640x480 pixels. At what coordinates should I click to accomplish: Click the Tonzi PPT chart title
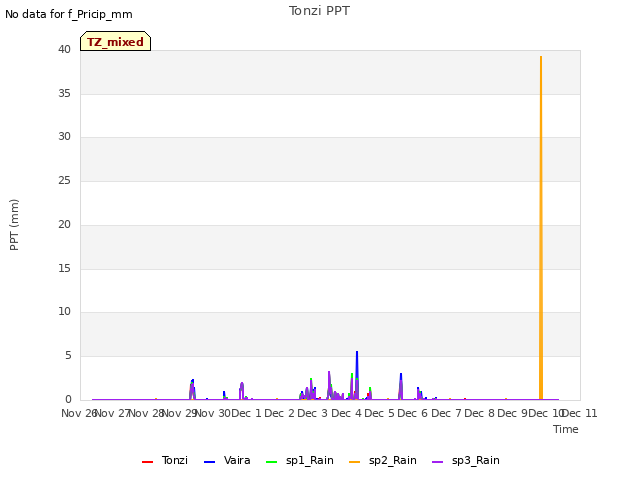coord(319,11)
